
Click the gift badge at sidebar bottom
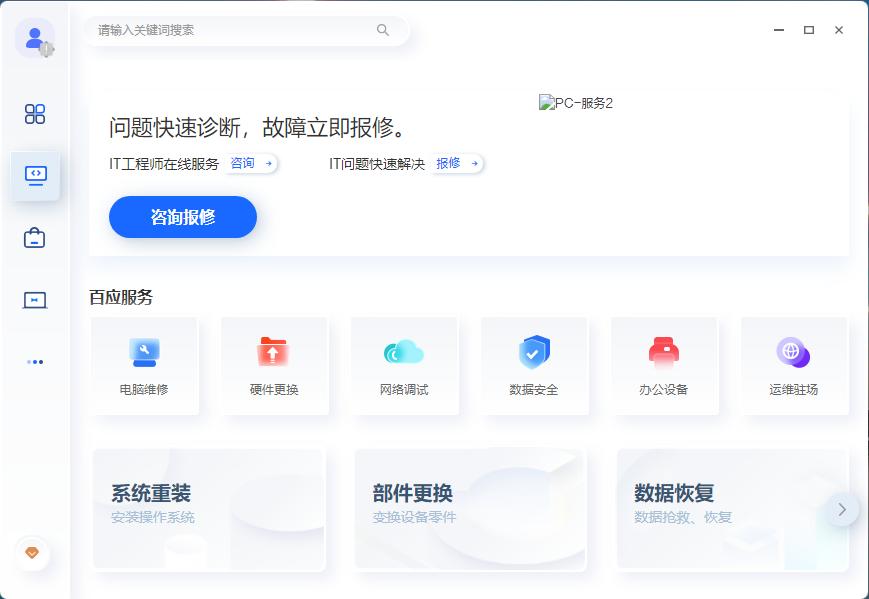point(33,553)
